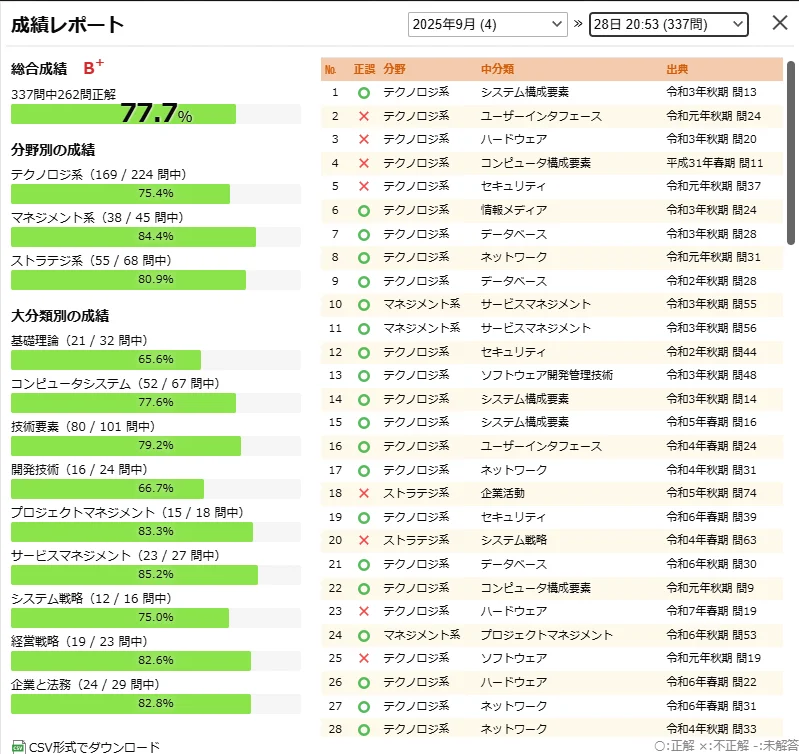799x754 pixels.
Task: Select 企業活動 category in row 18
Action: click(x=502, y=493)
